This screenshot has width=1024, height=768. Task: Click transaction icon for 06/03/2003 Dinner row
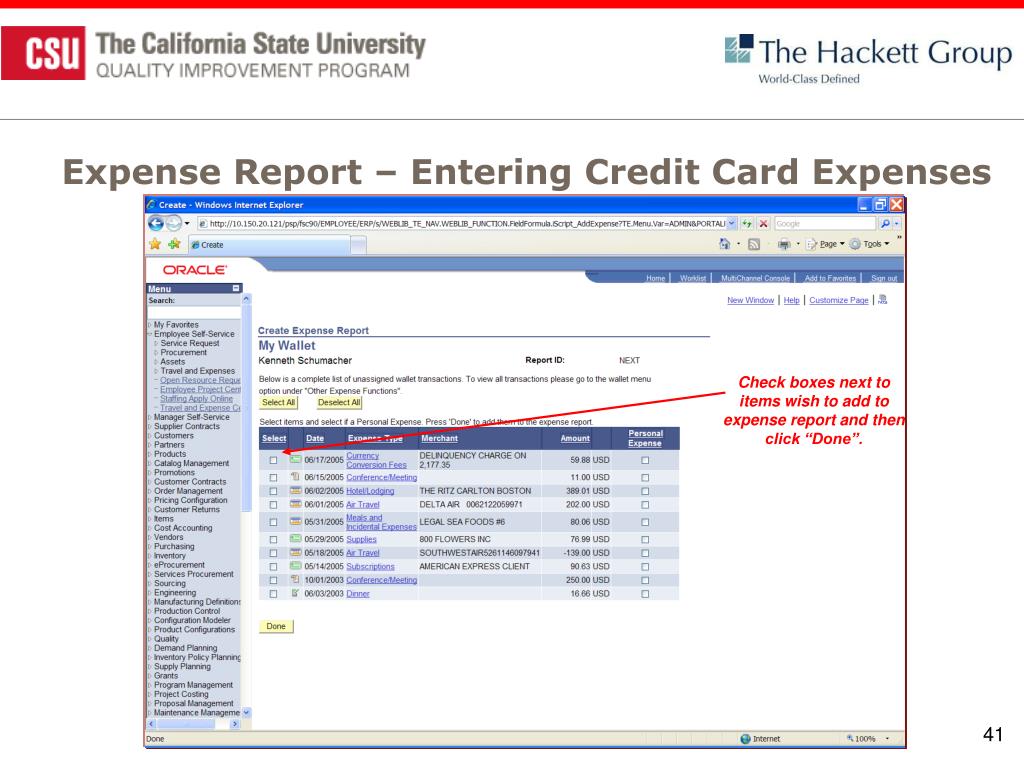(295, 594)
